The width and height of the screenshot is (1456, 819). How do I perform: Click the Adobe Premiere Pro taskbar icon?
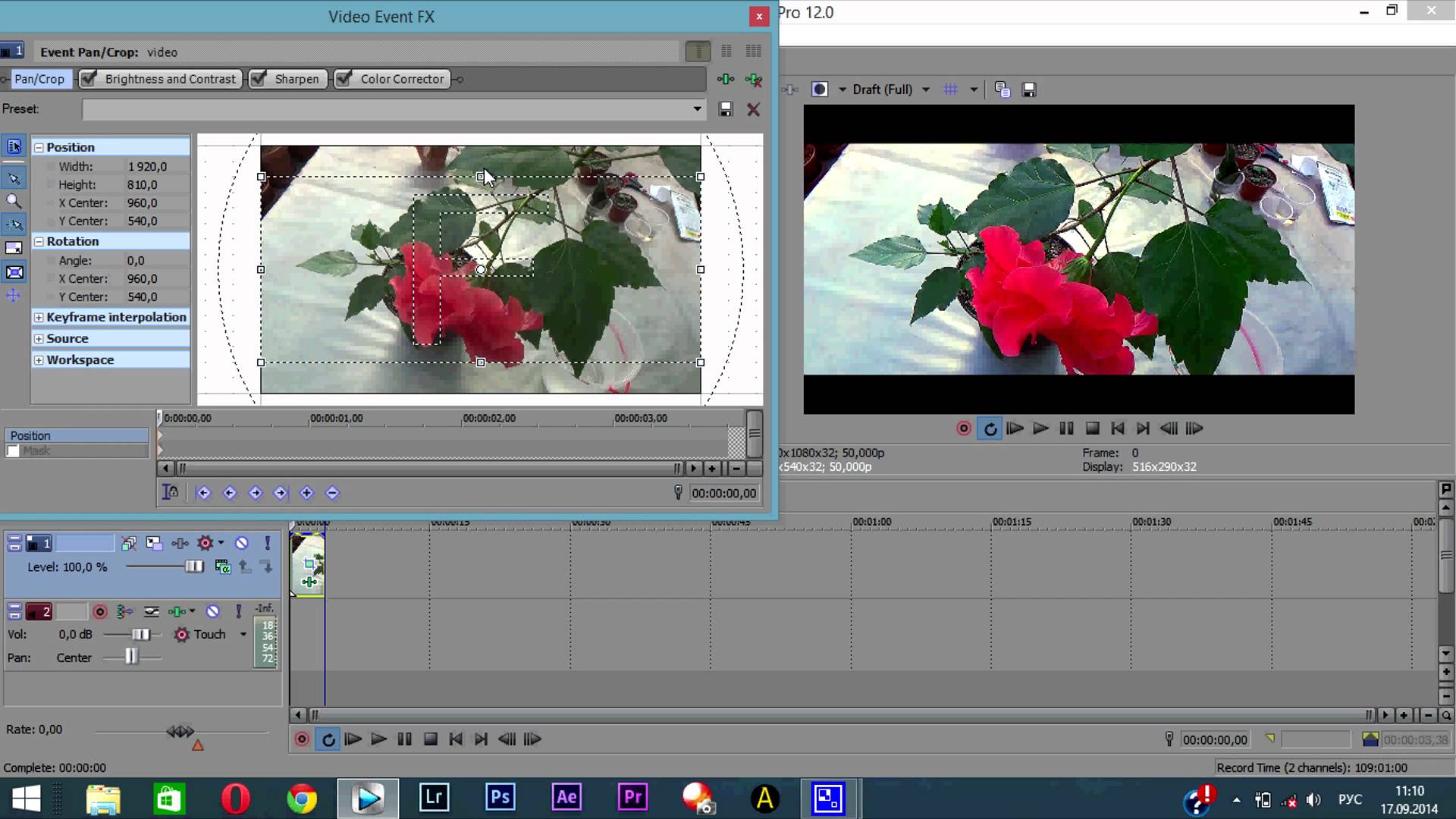[x=633, y=797]
